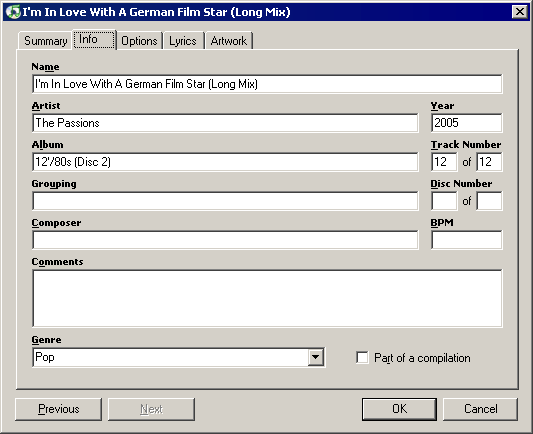Click the Album text field
This screenshot has width=533, height=434.
(225, 162)
